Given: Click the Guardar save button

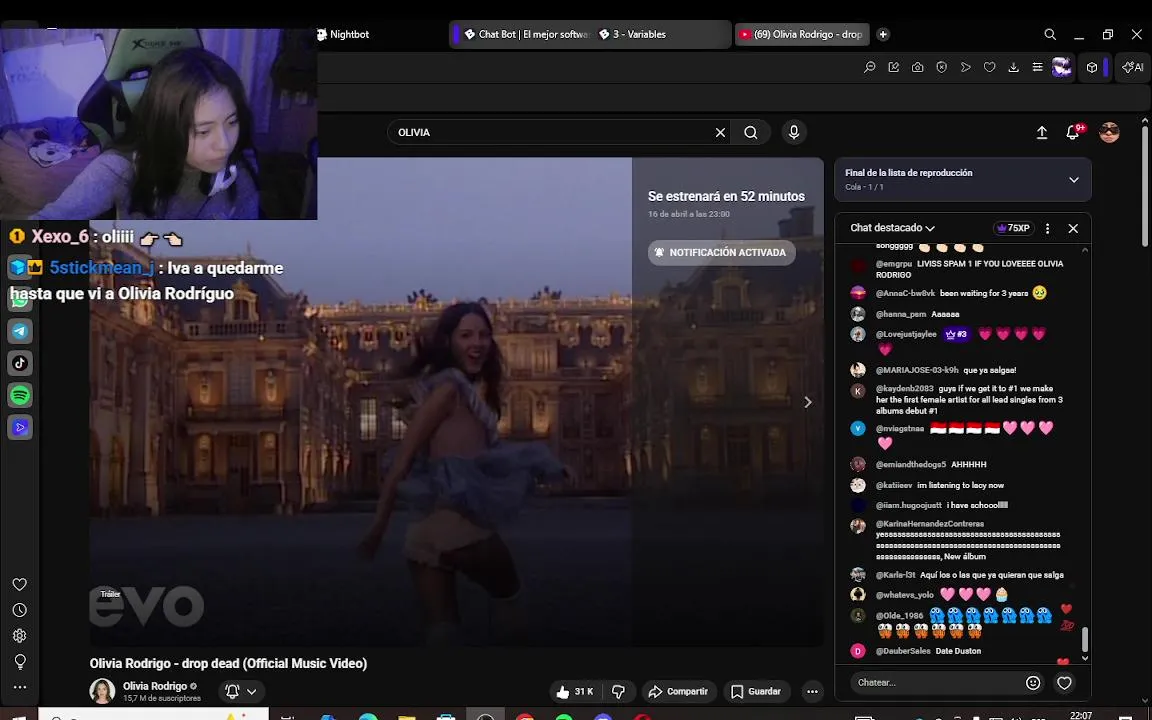Looking at the screenshot, I should point(757,691).
